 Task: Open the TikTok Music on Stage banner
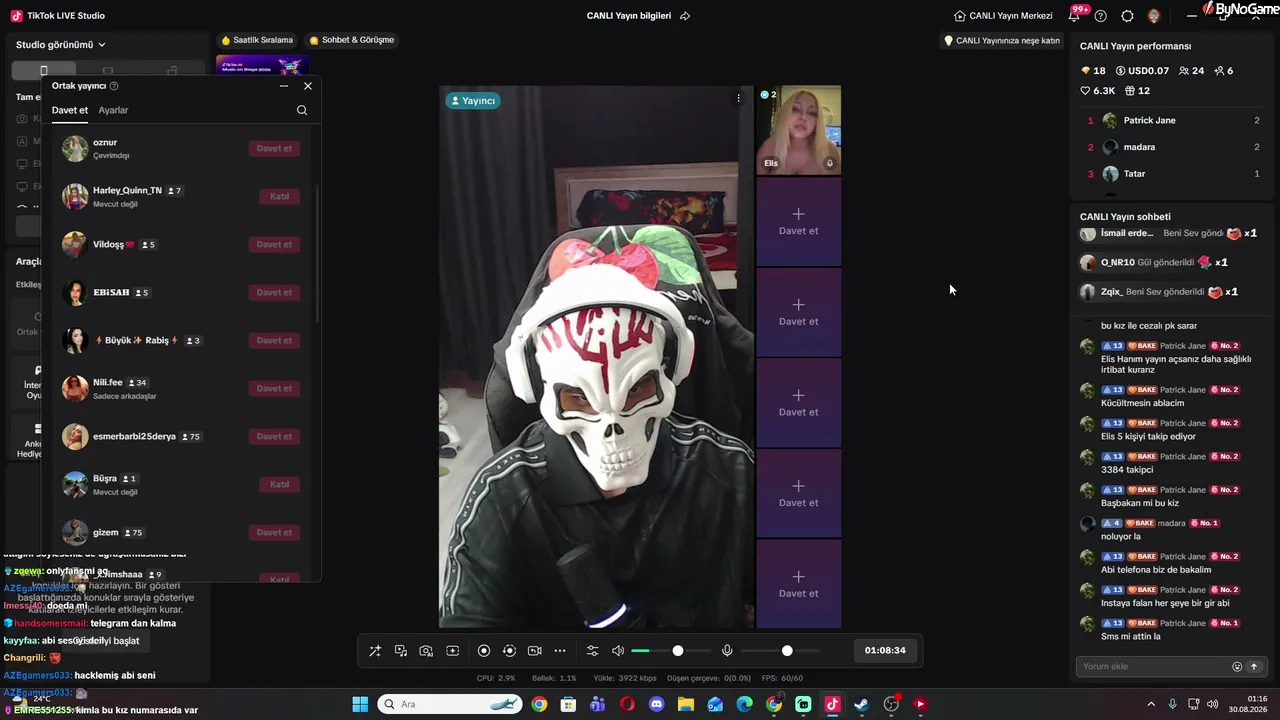coord(262,66)
